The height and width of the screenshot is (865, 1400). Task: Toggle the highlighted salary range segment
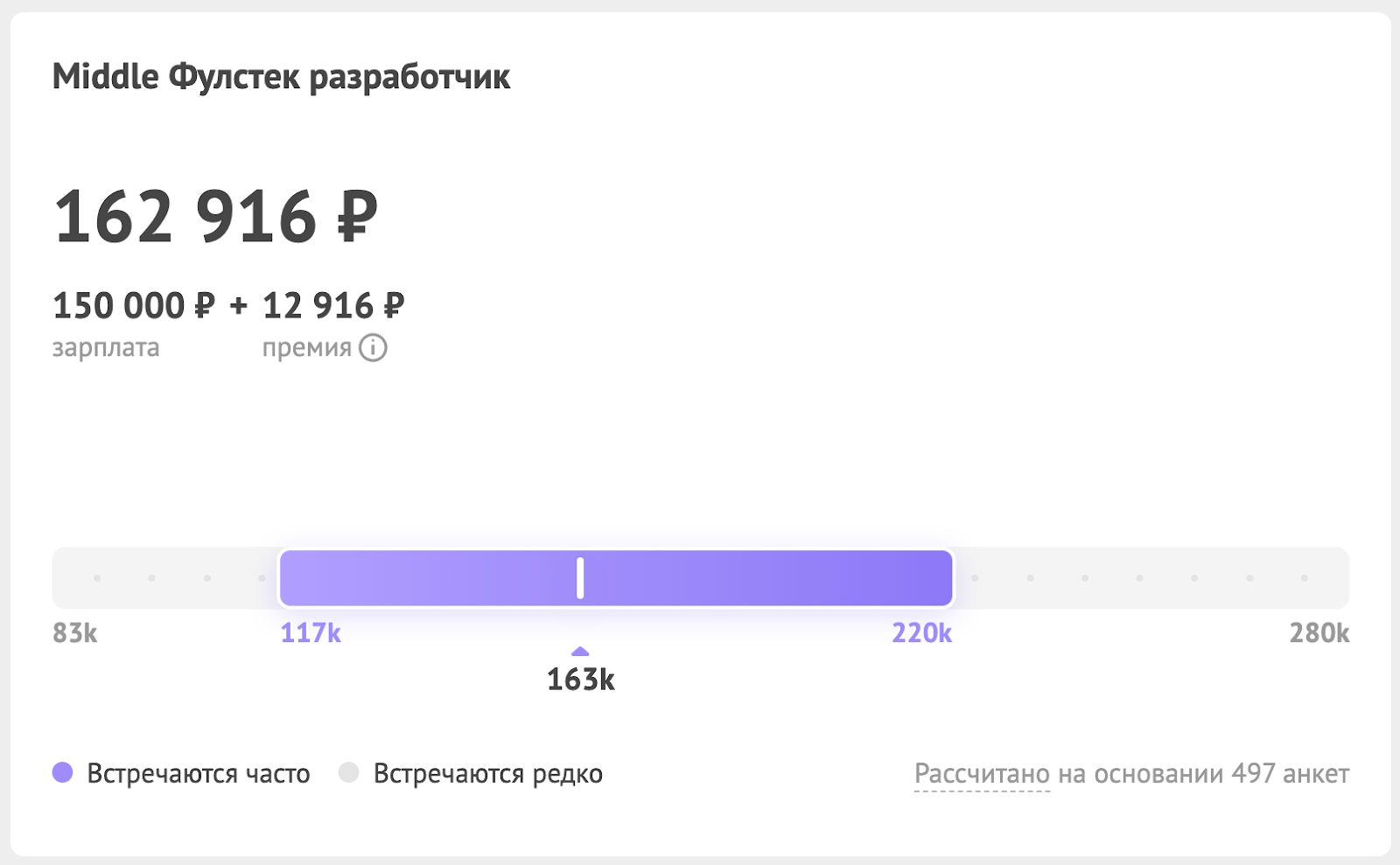[x=615, y=578]
